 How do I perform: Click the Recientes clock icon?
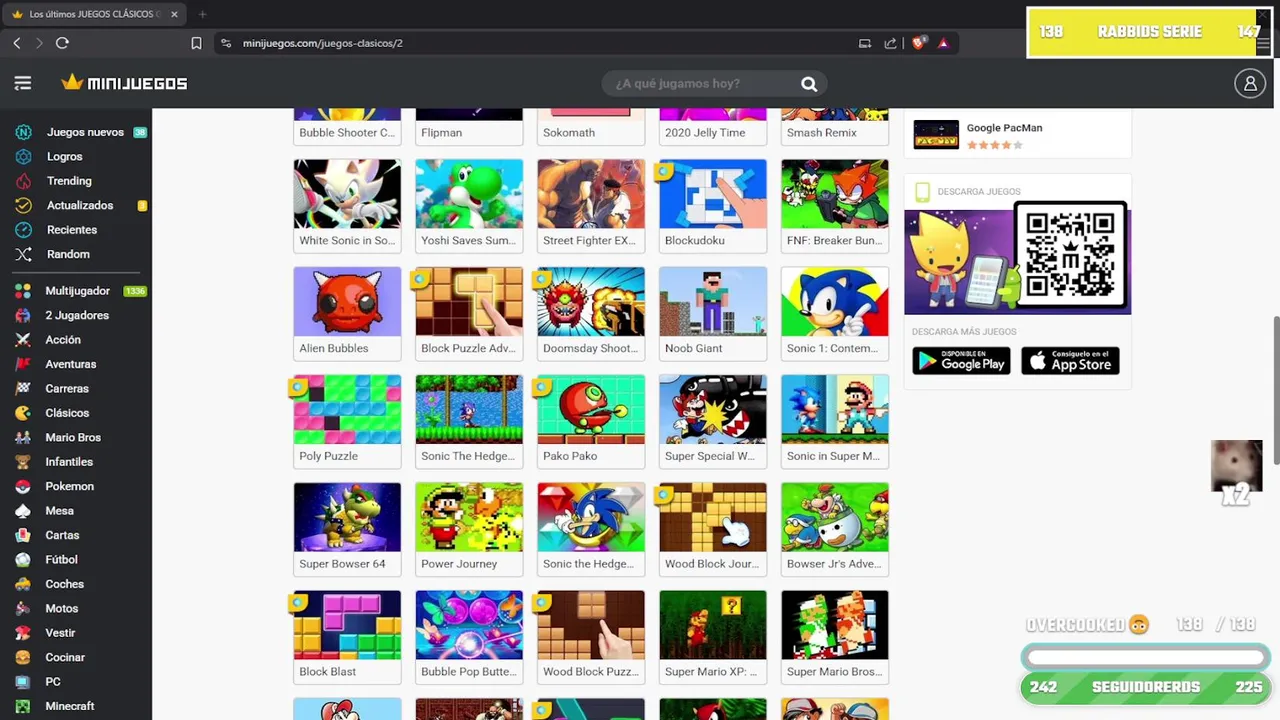(23, 230)
